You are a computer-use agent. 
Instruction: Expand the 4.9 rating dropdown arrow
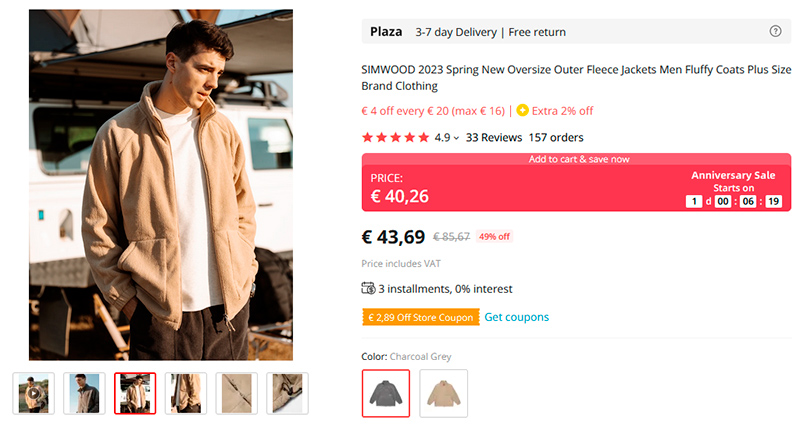click(456, 138)
